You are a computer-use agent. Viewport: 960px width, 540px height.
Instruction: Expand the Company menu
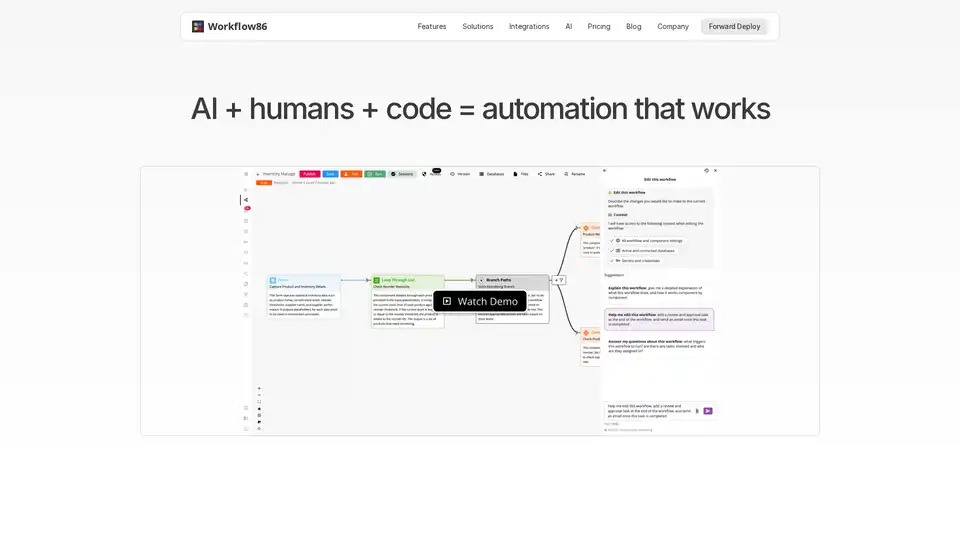[673, 27]
